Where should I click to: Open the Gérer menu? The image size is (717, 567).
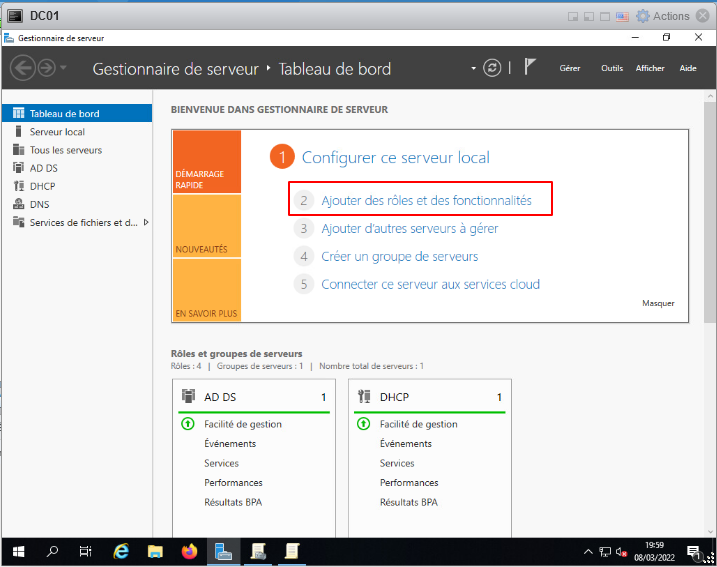[570, 68]
